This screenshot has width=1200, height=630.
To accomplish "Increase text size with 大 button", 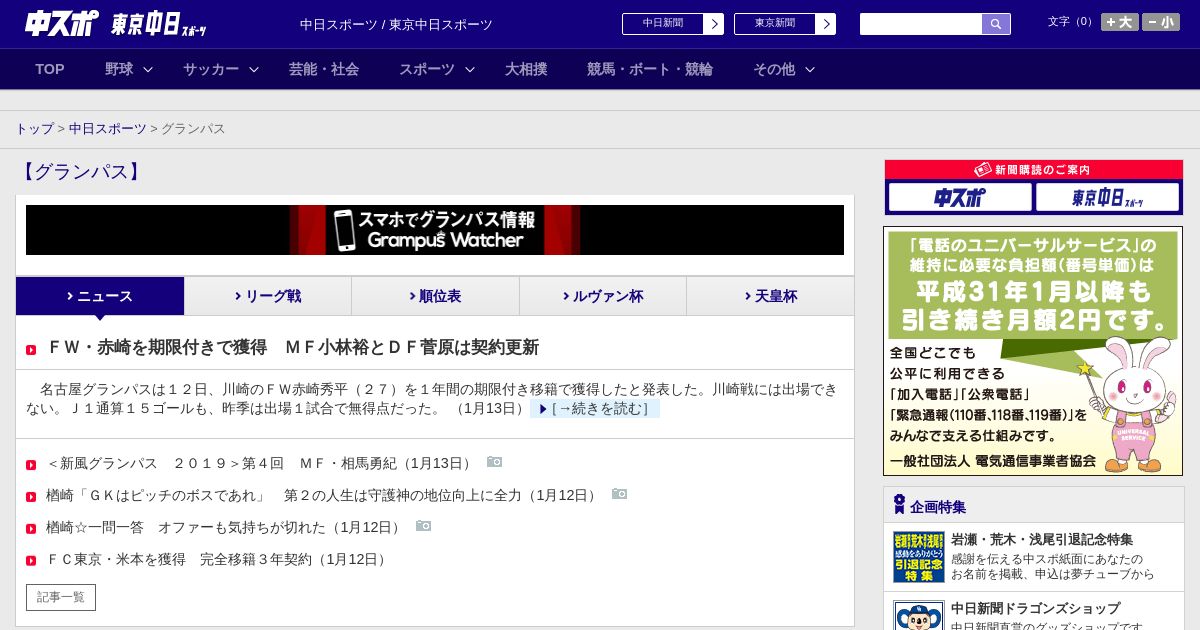I will coord(1120,22).
